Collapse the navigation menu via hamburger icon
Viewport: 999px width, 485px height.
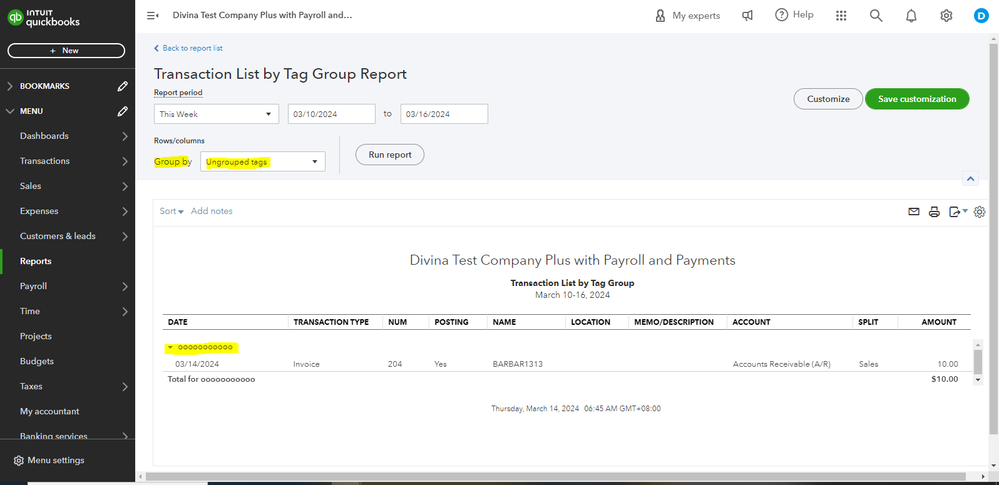pyautogui.click(x=152, y=15)
